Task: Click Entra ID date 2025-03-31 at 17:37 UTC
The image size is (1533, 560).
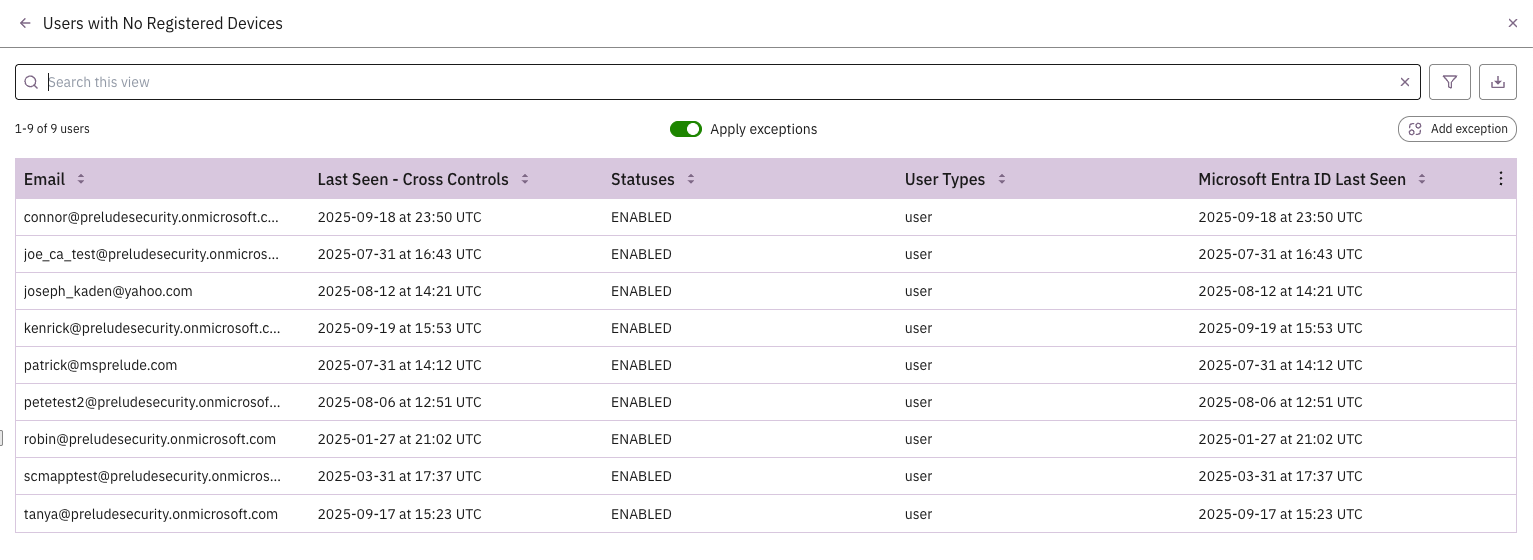Action: pyautogui.click(x=1280, y=476)
